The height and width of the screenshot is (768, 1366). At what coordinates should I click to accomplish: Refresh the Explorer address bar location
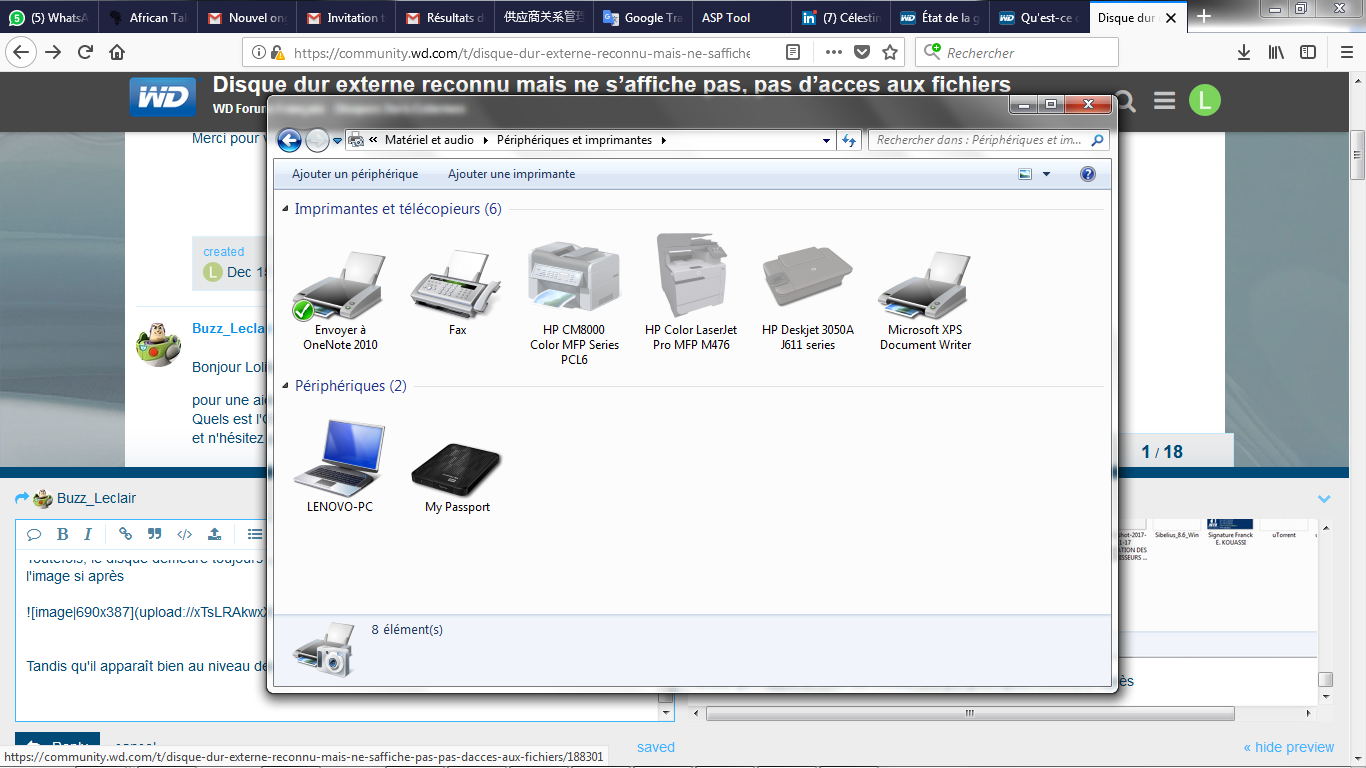click(850, 141)
